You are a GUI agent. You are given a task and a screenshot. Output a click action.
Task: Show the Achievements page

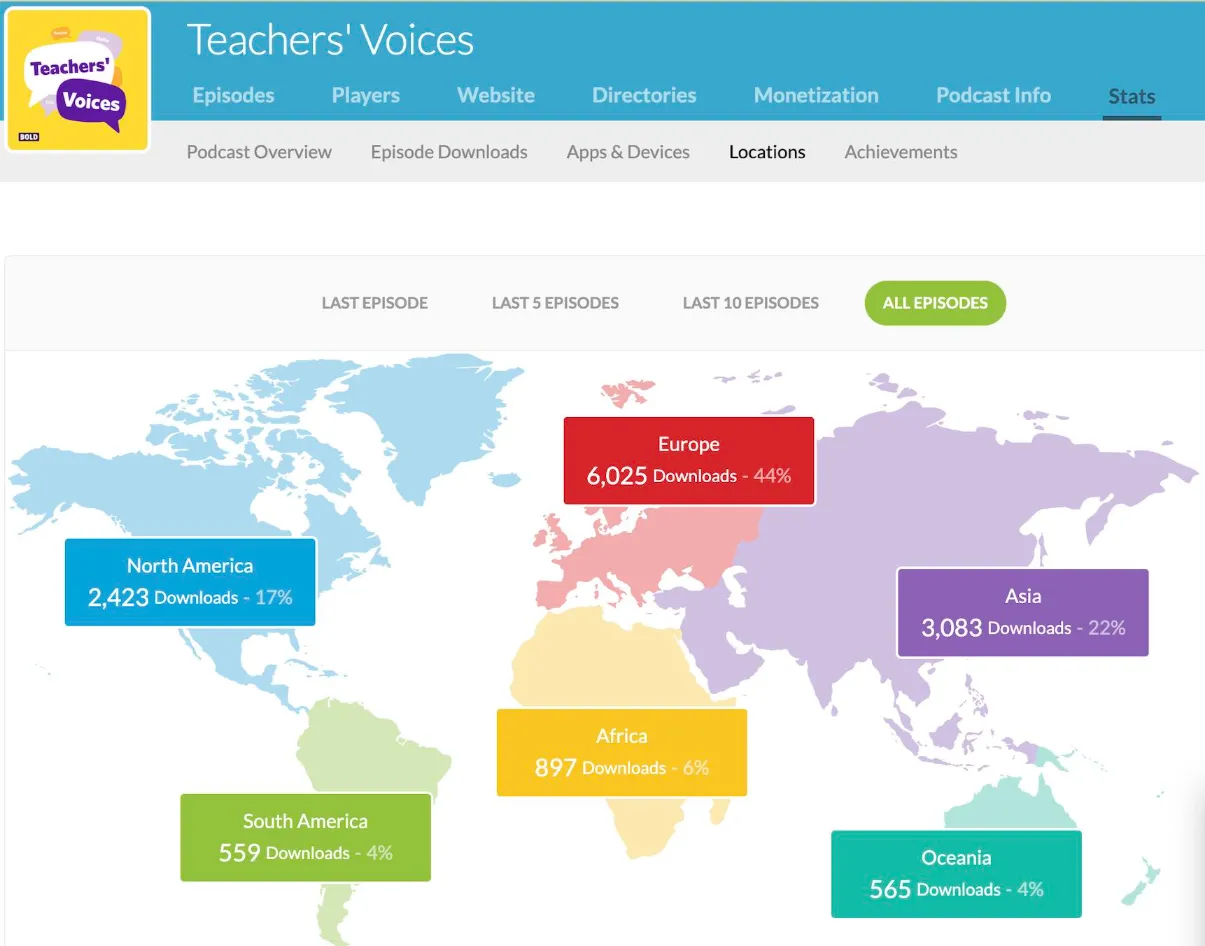[x=900, y=152]
